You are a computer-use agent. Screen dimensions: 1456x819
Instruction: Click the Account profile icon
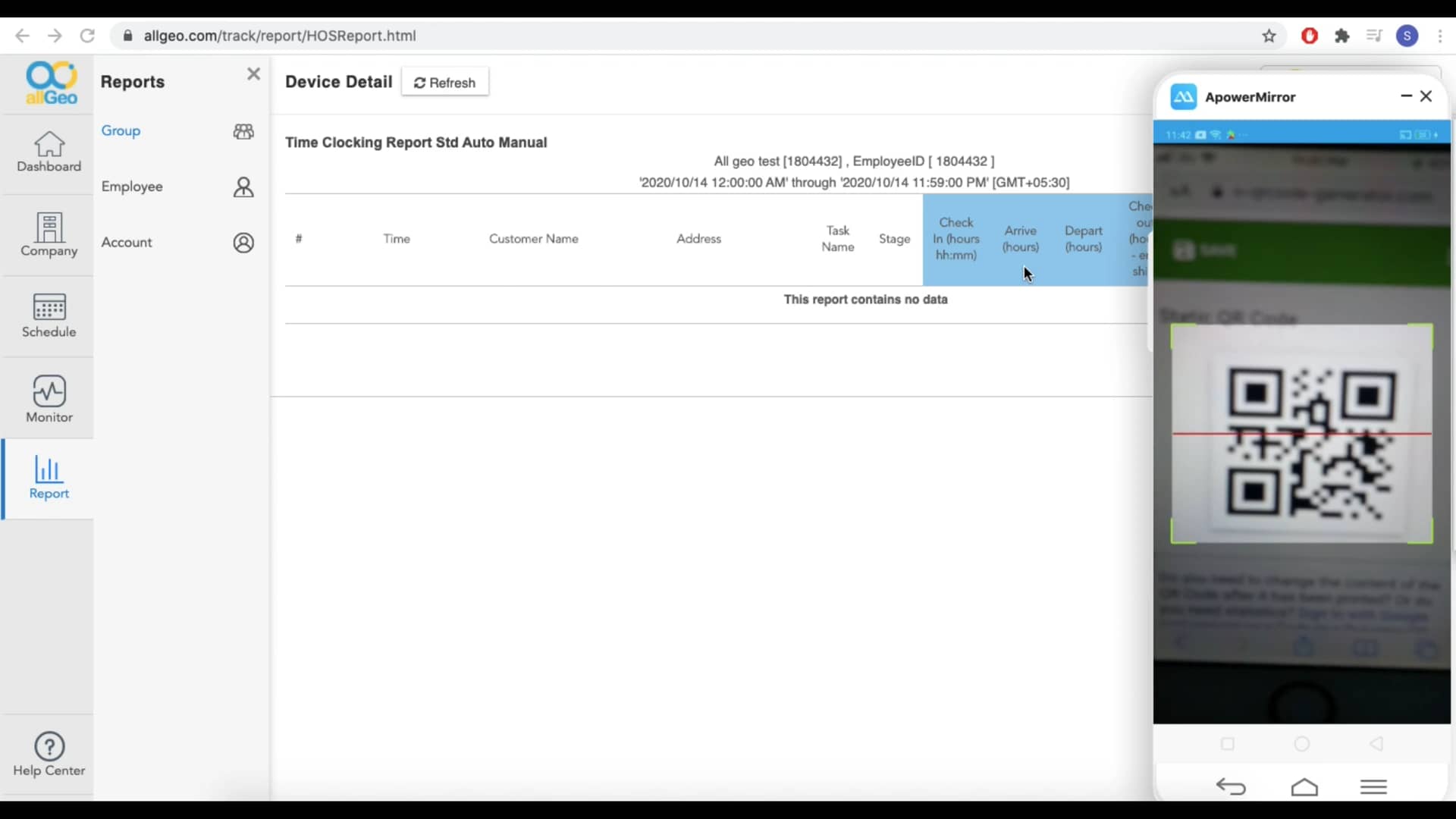(x=243, y=243)
